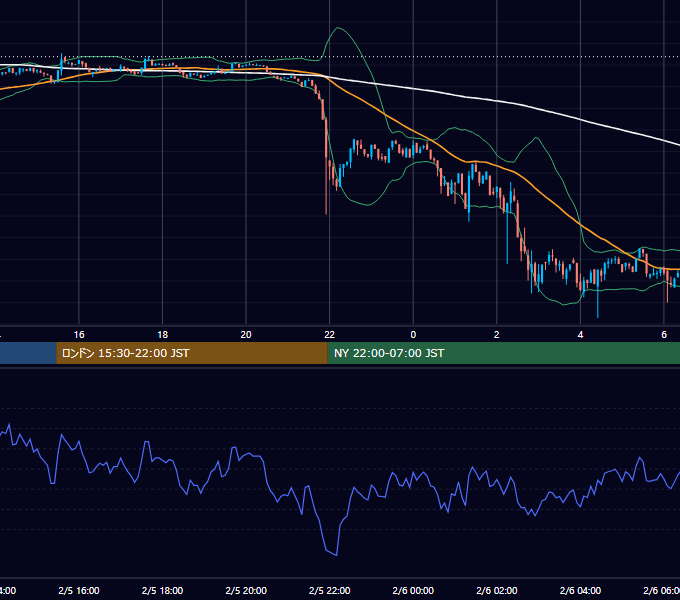The image size is (680, 600).
Task: Click the 2/6 02:00 label on oscillator axis
Action: click(497, 590)
